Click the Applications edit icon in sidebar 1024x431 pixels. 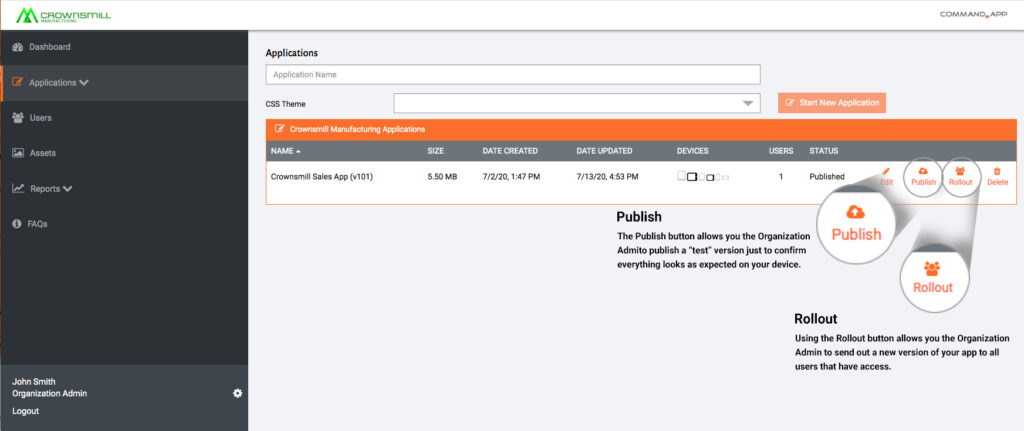(18, 82)
